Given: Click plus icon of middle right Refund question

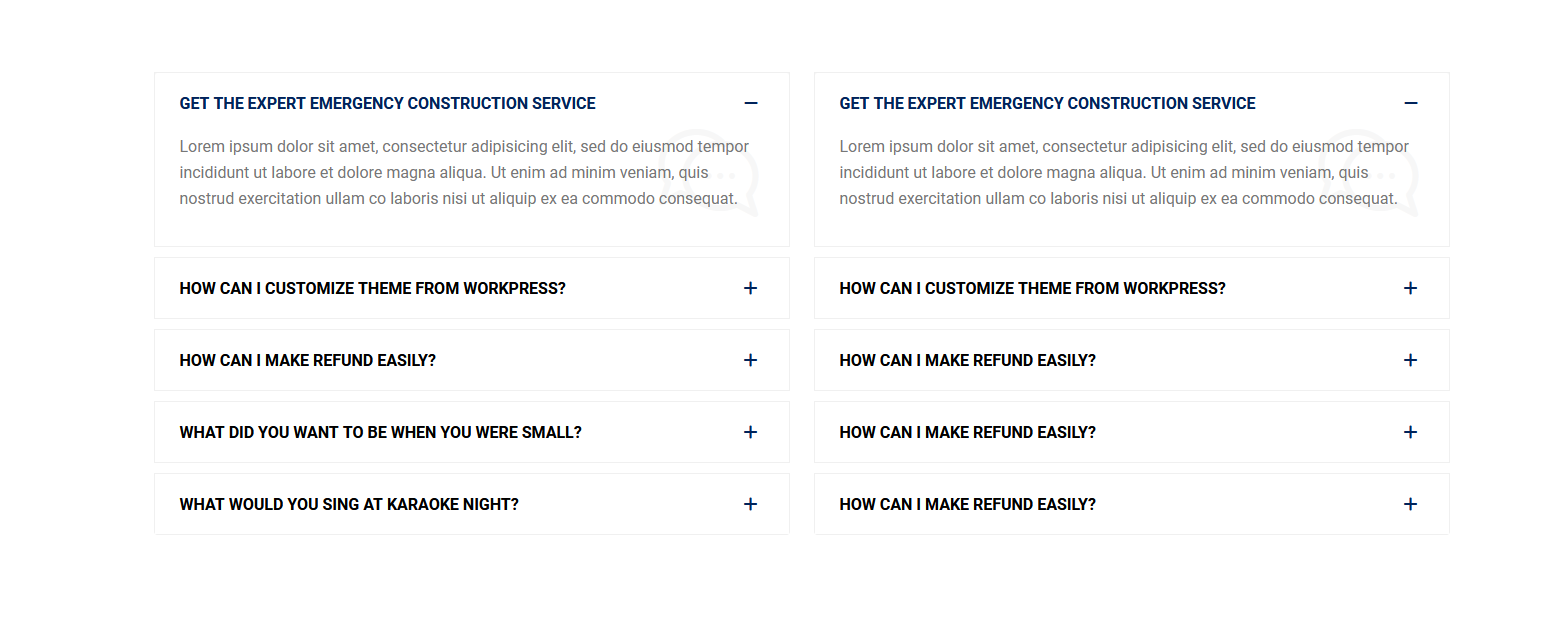Looking at the screenshot, I should (x=1411, y=432).
